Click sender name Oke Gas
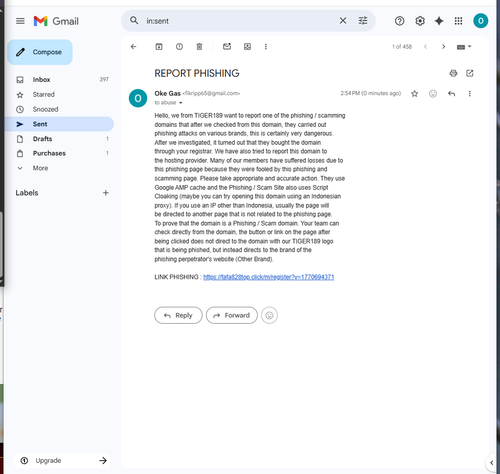 click(167, 94)
